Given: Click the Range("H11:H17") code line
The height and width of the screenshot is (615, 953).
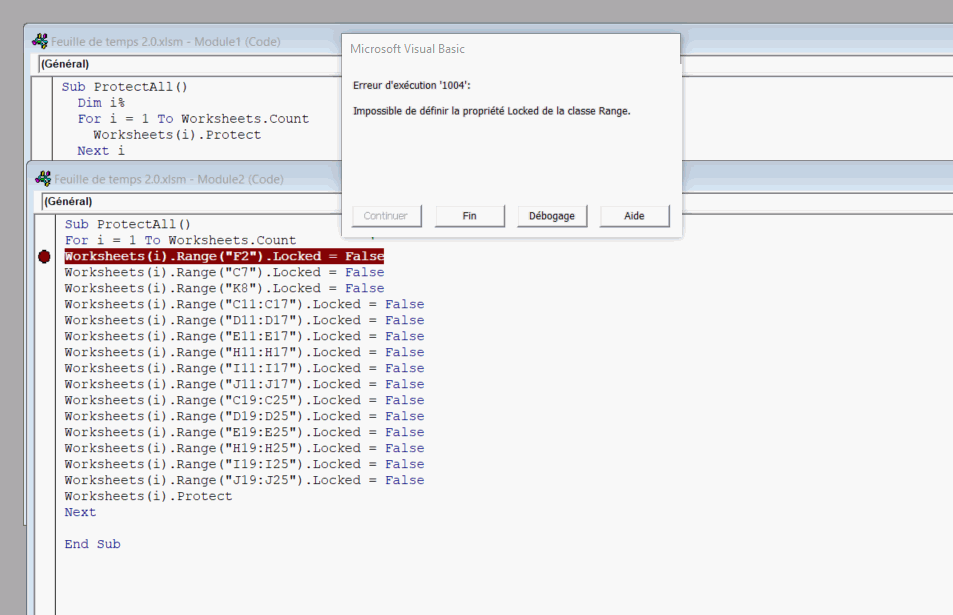Looking at the screenshot, I should click(244, 352).
